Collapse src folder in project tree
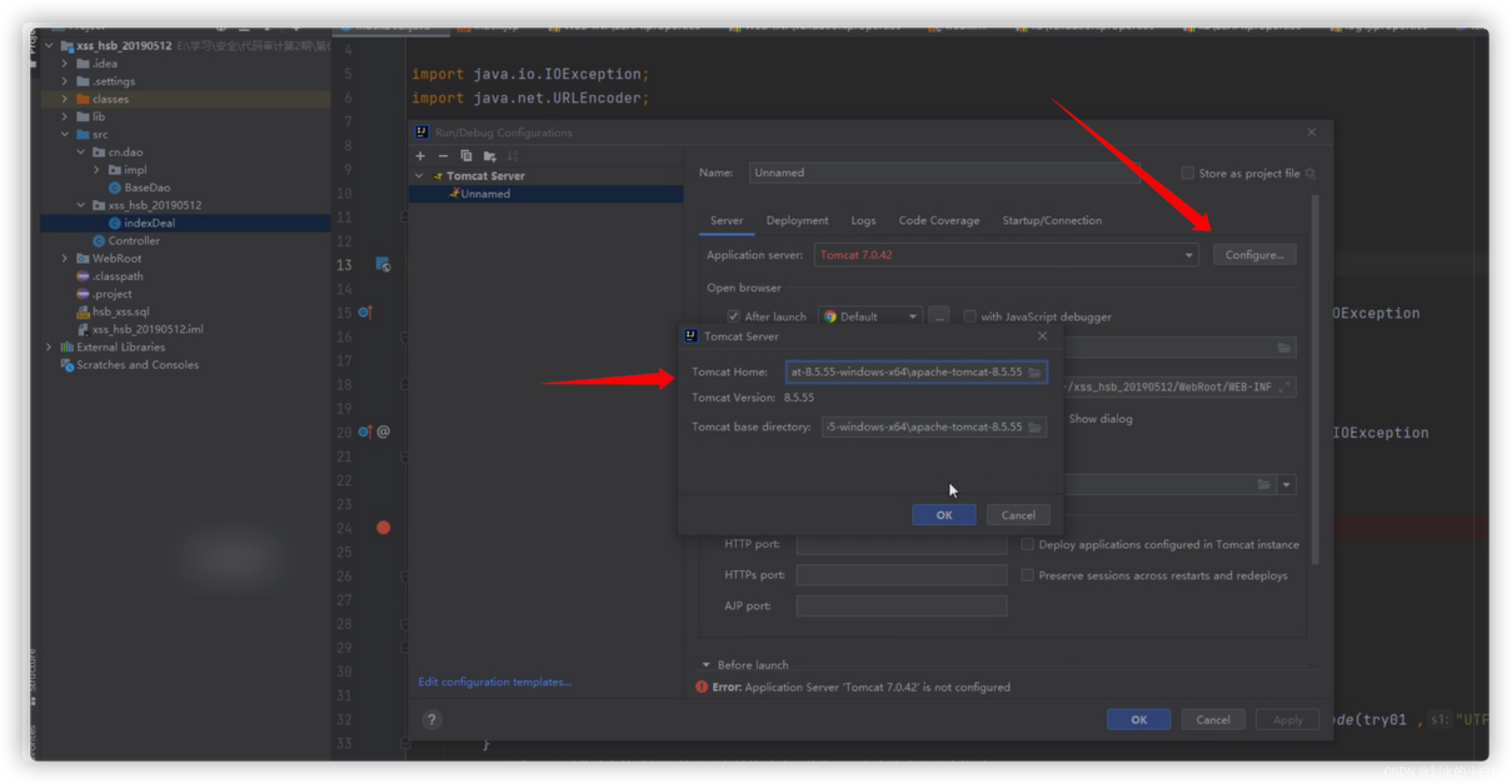 click(x=64, y=134)
